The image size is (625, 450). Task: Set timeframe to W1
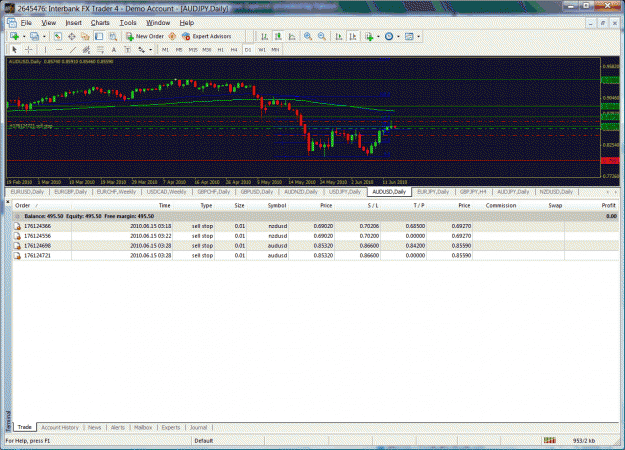[261, 50]
